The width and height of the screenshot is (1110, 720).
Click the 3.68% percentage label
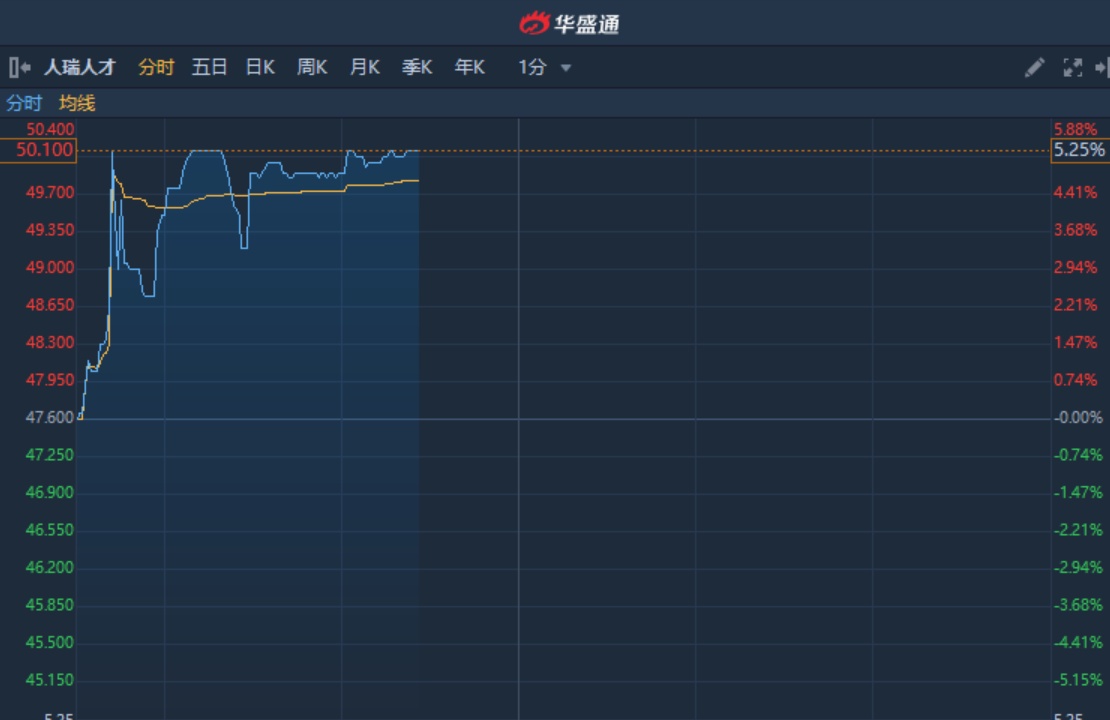1075,230
